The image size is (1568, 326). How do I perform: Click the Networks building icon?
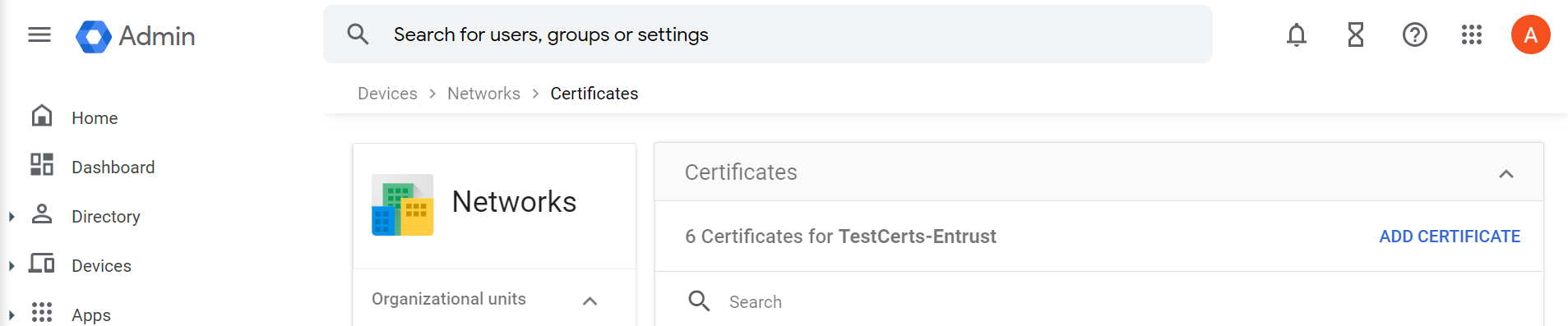tap(403, 204)
